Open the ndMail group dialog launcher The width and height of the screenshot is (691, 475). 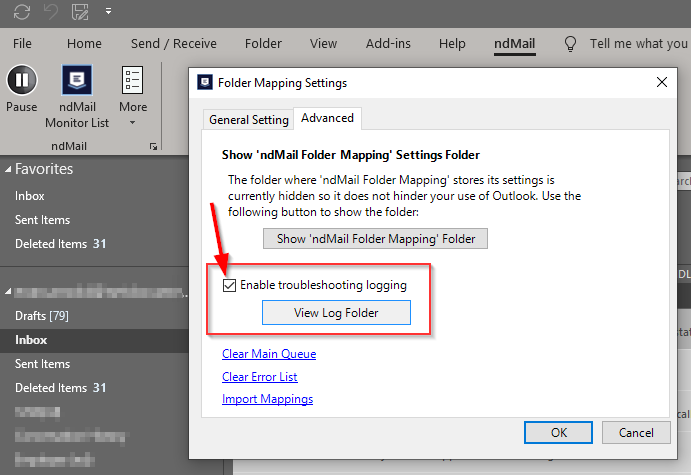click(153, 146)
